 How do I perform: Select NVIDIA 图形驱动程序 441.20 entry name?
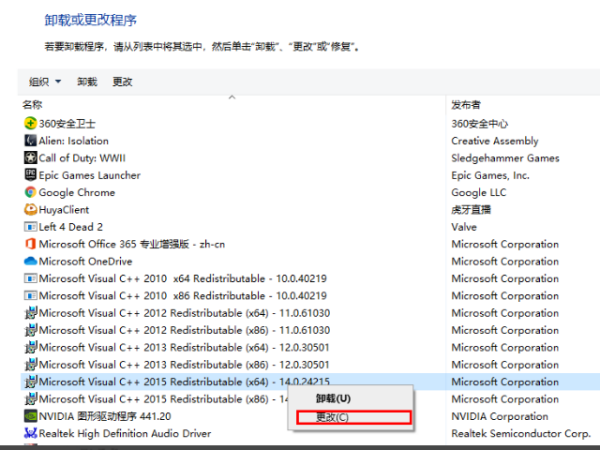pos(105,416)
